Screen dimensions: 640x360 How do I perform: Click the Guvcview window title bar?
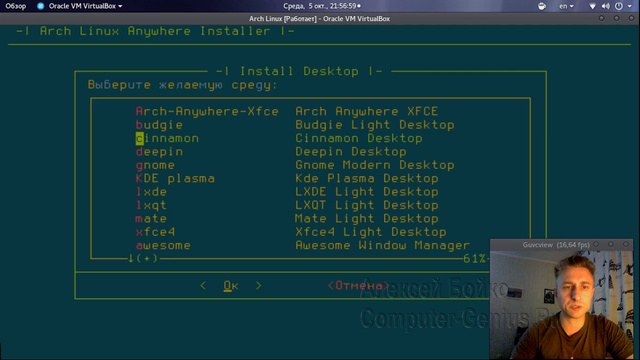561,244
